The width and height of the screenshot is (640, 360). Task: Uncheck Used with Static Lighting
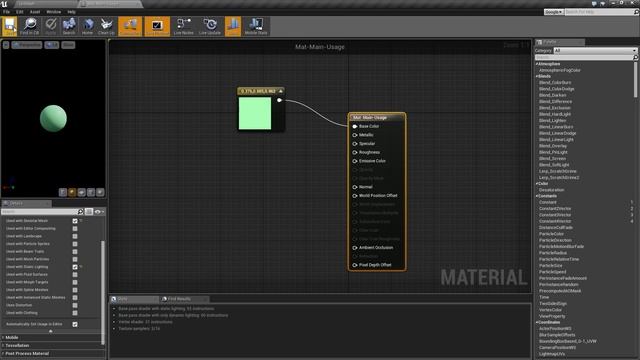75,267
